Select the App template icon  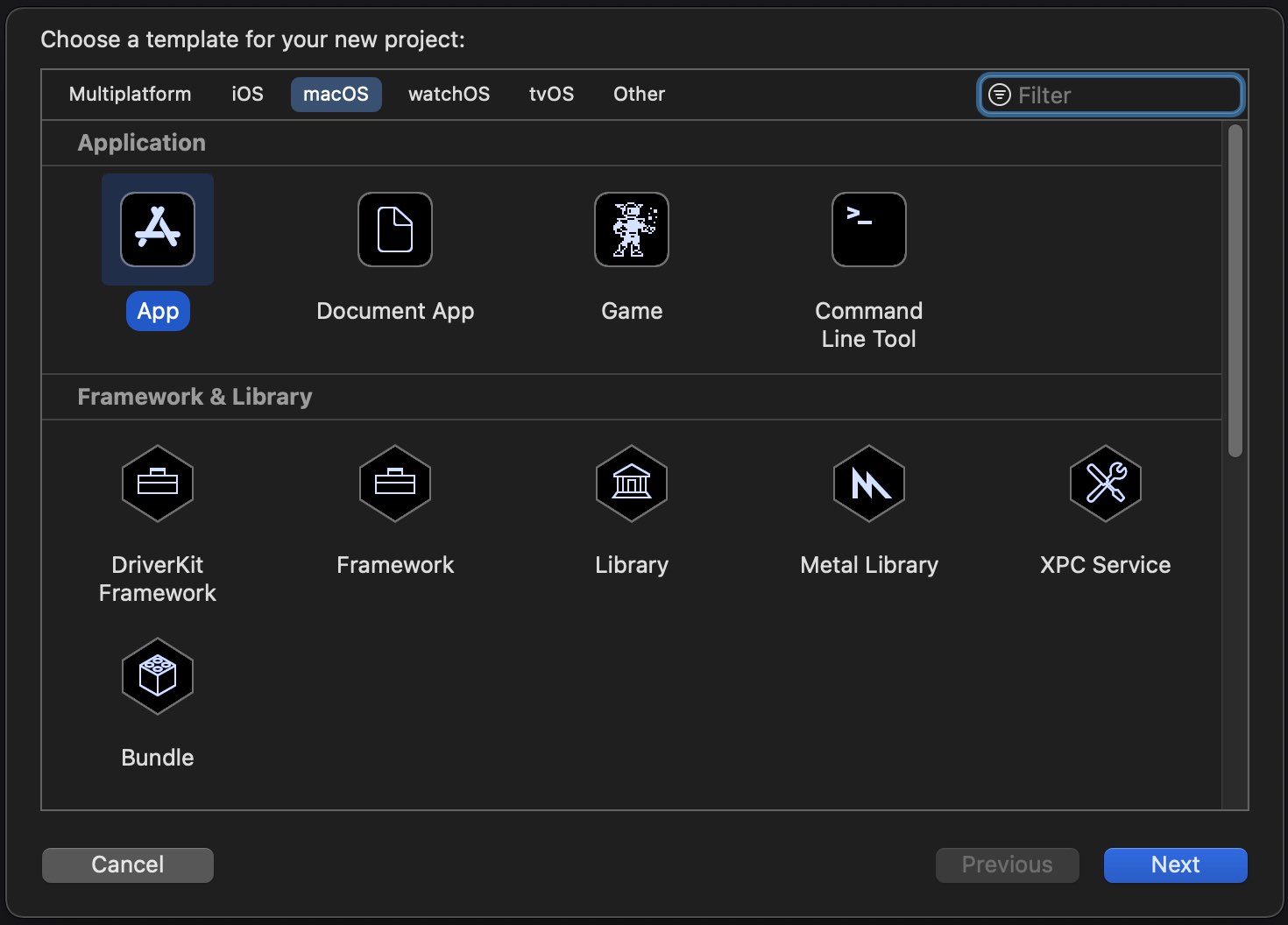158,229
